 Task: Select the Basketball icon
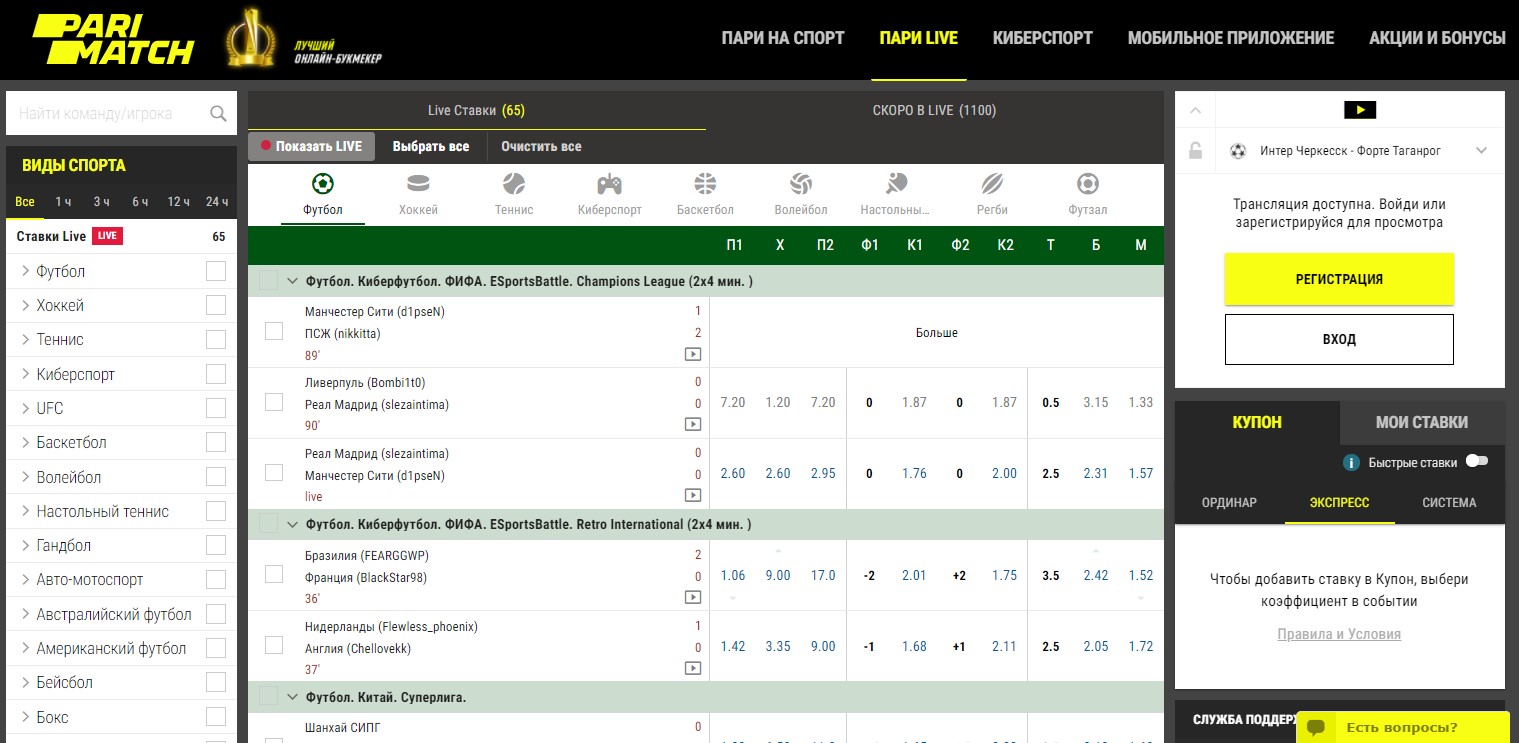pyautogui.click(x=705, y=184)
